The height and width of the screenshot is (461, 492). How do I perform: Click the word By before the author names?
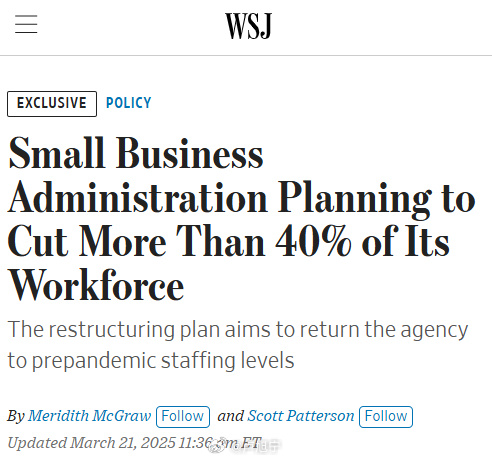pyautogui.click(x=16, y=416)
